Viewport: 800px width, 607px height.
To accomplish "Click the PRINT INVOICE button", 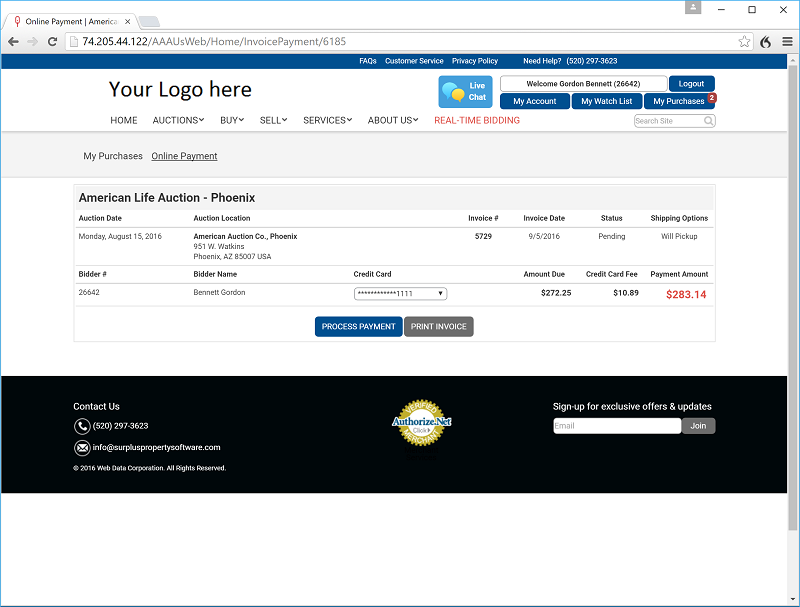I will click(439, 326).
